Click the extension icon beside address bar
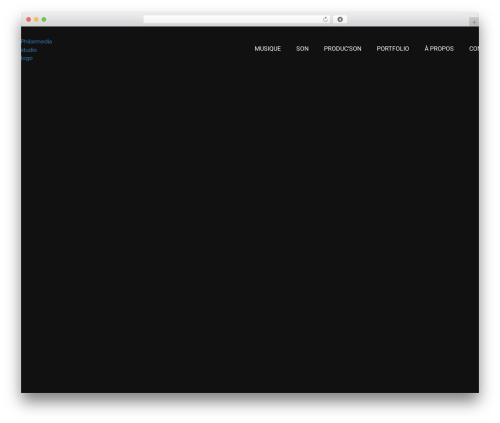Viewport: 500px width, 423px height. (x=340, y=19)
